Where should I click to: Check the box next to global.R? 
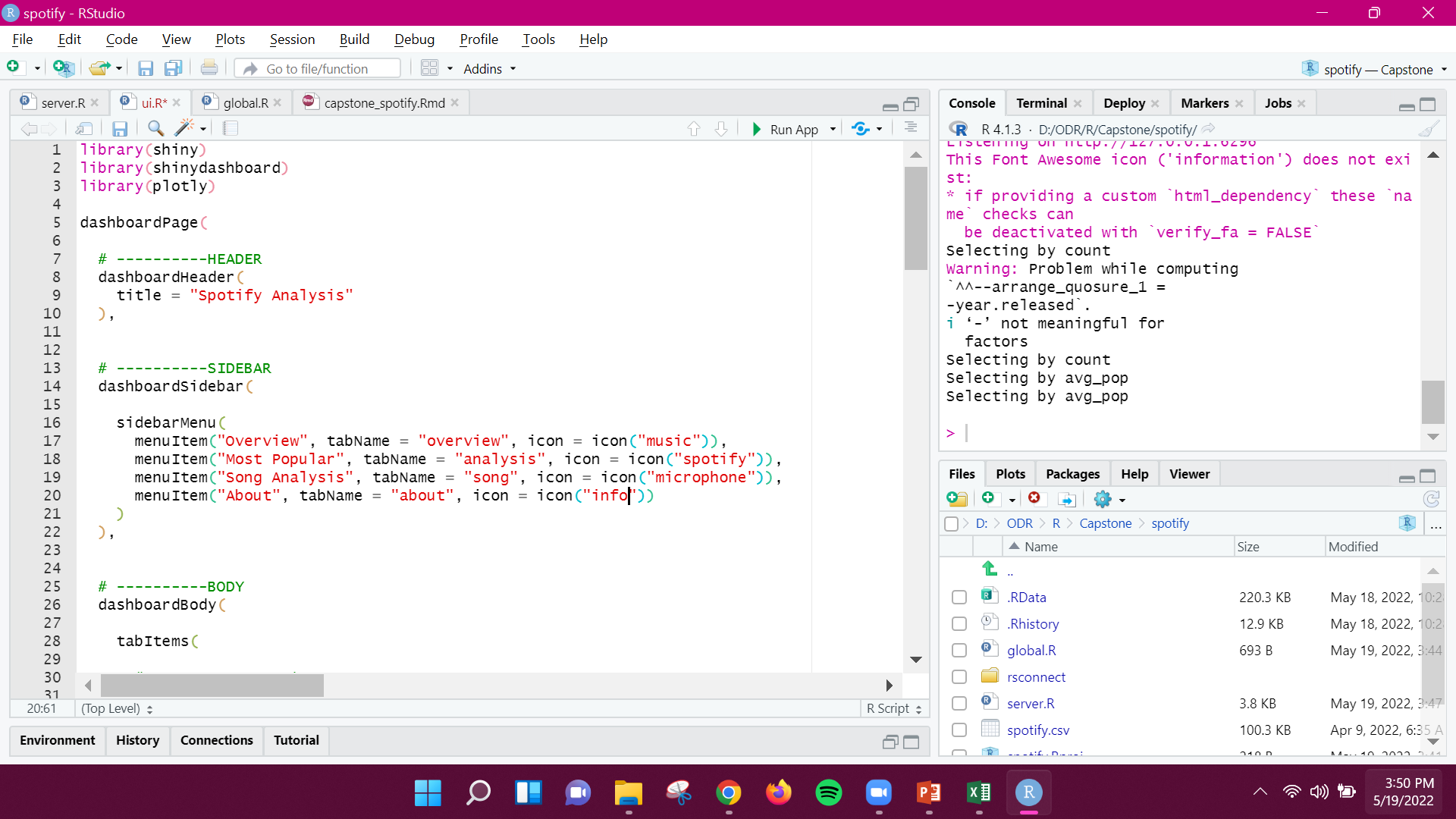(x=959, y=650)
